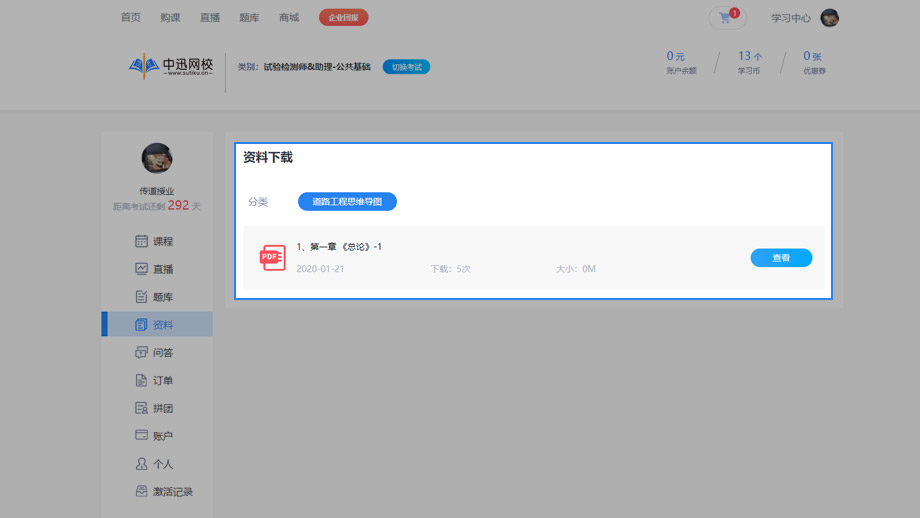This screenshot has height=518, width=920.
Task: Open 学习中心 link
Action: (x=790, y=18)
